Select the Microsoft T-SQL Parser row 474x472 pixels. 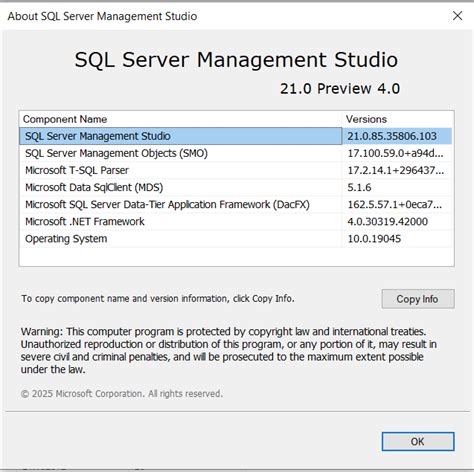(x=236, y=170)
